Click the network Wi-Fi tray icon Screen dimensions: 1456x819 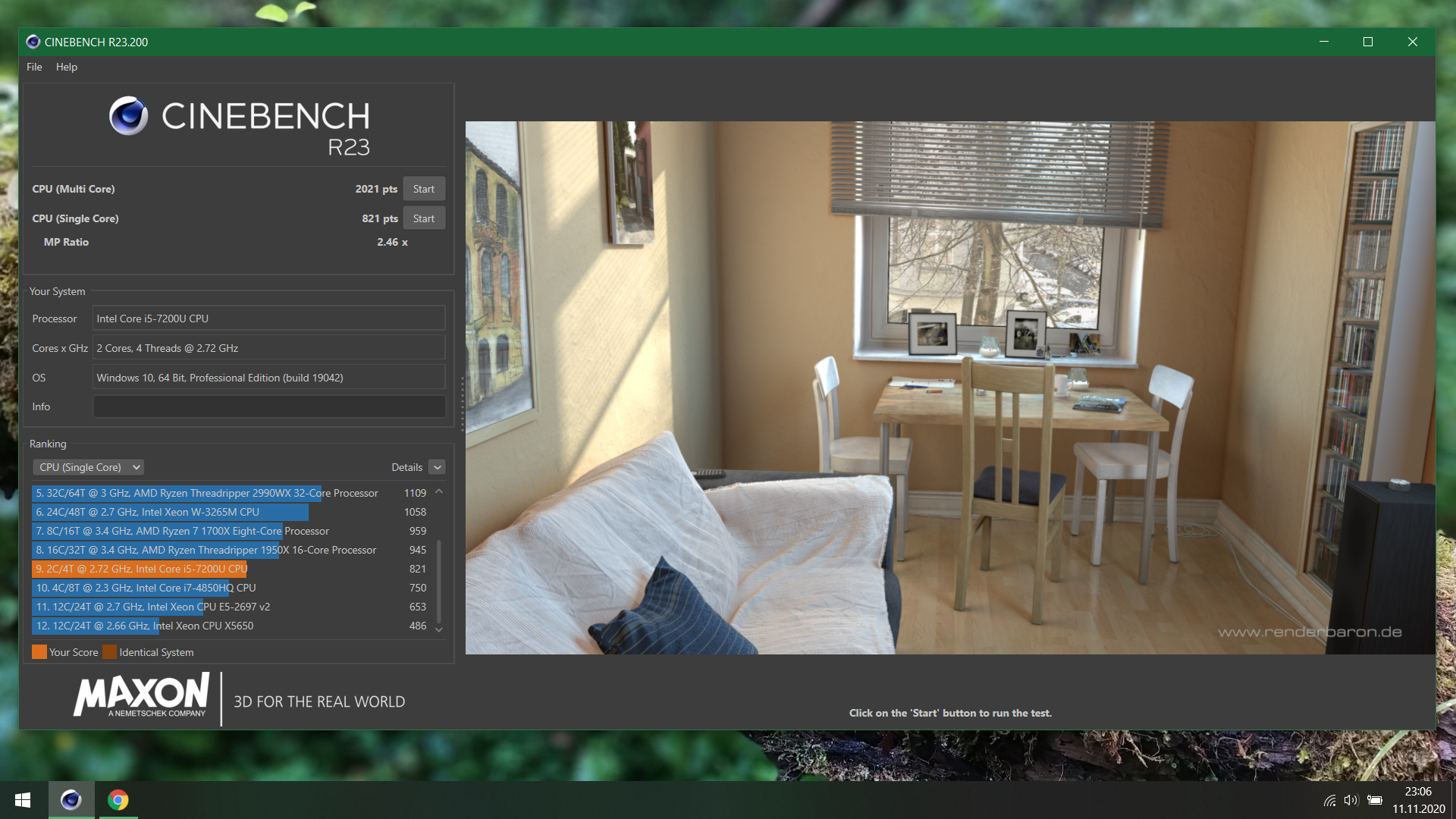(1329, 800)
